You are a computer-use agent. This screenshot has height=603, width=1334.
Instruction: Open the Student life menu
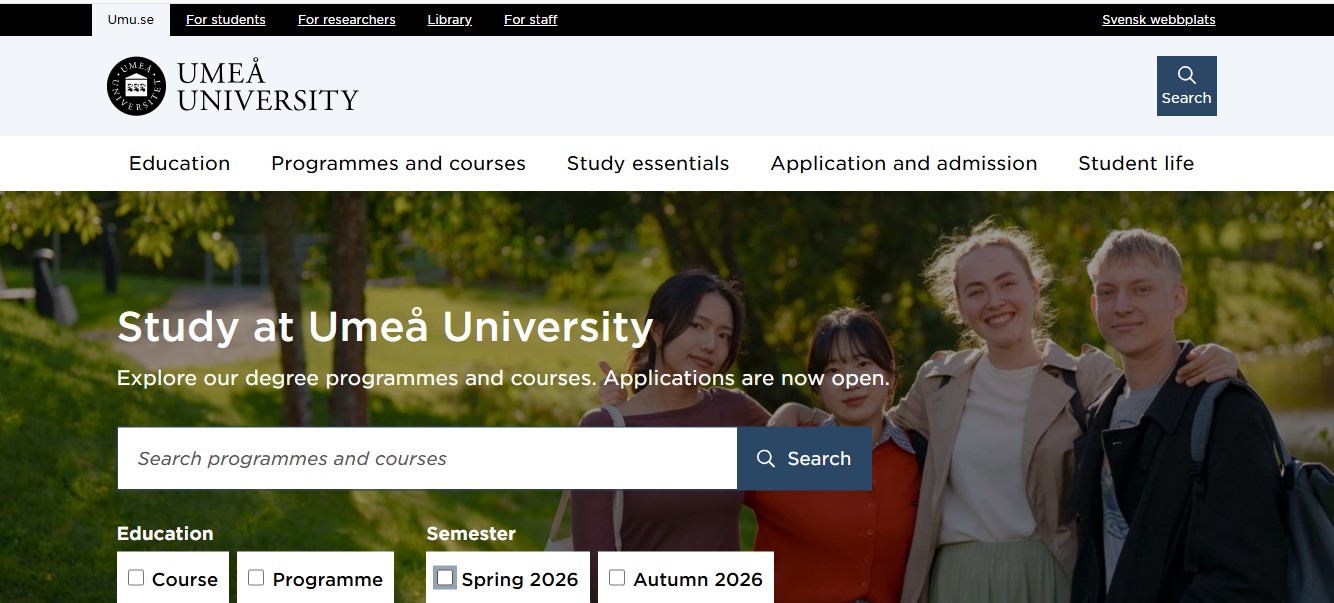coord(1136,163)
